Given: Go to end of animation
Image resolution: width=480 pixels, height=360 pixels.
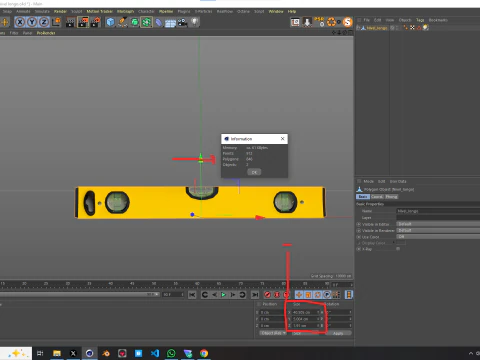Looking at the screenshot, I should click(x=255, y=295).
